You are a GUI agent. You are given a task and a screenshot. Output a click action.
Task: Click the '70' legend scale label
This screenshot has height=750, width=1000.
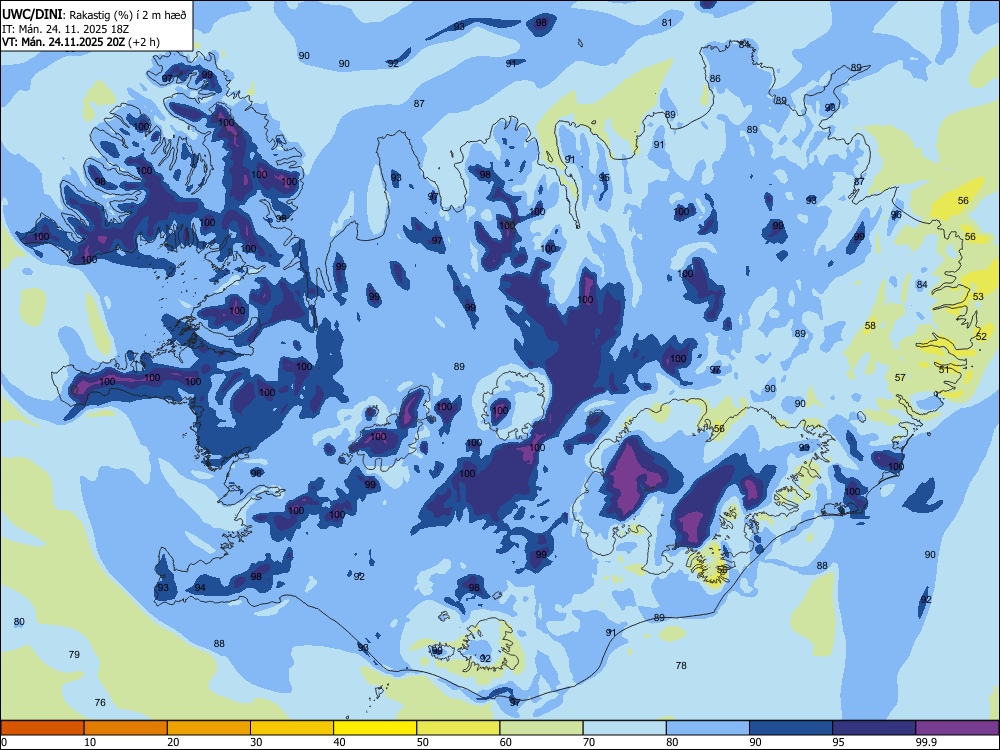click(x=589, y=742)
